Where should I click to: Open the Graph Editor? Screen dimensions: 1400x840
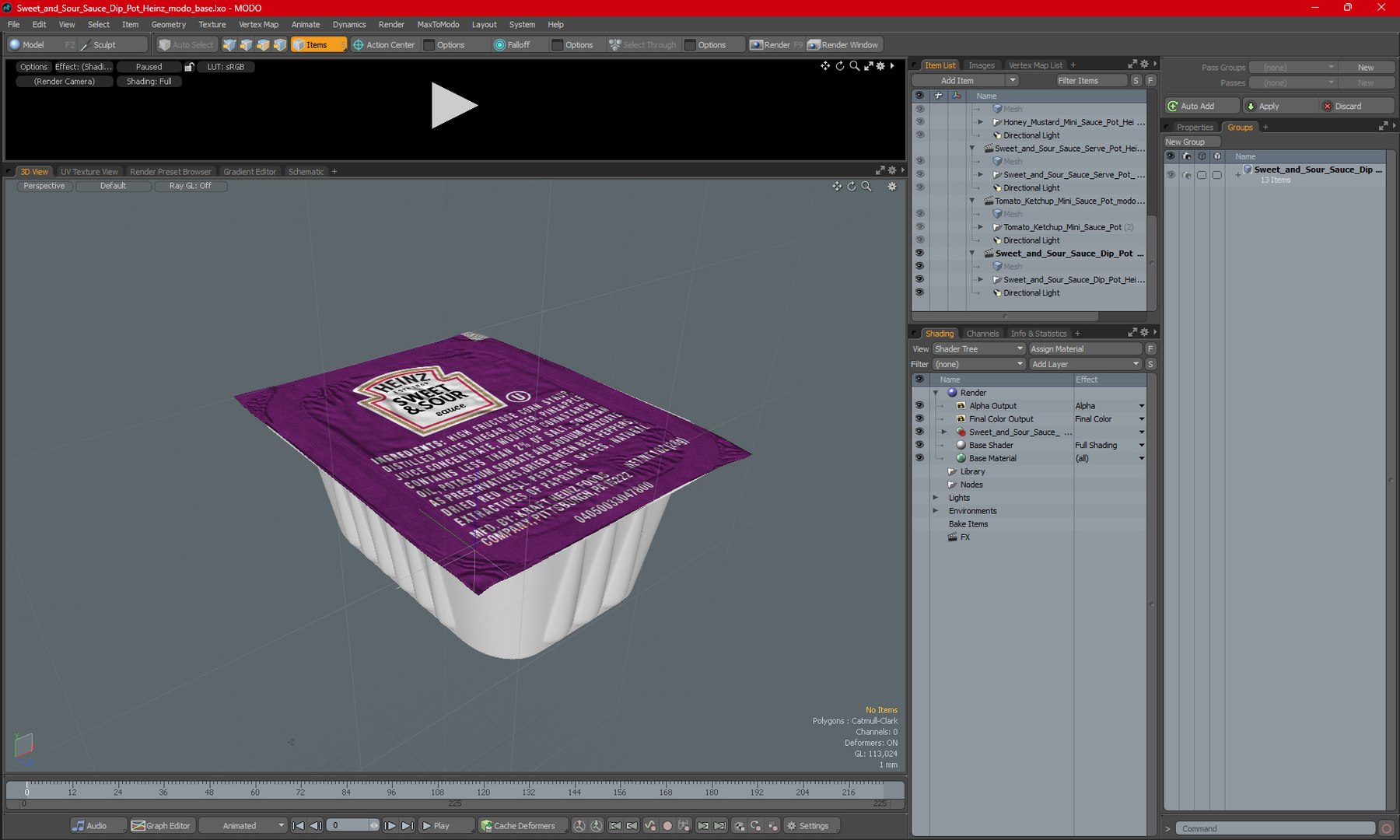(161, 825)
